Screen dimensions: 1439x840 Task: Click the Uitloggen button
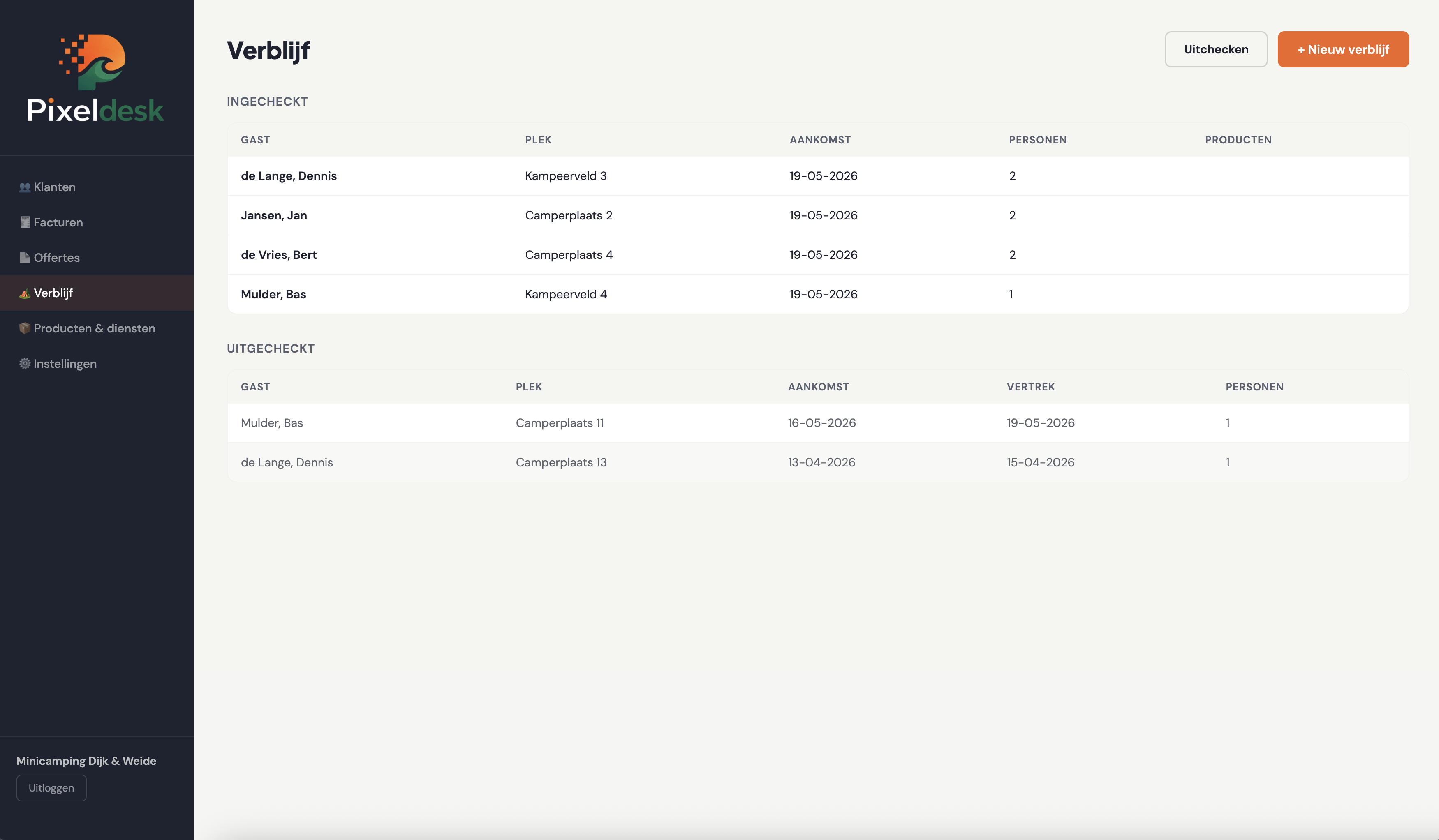point(51,788)
